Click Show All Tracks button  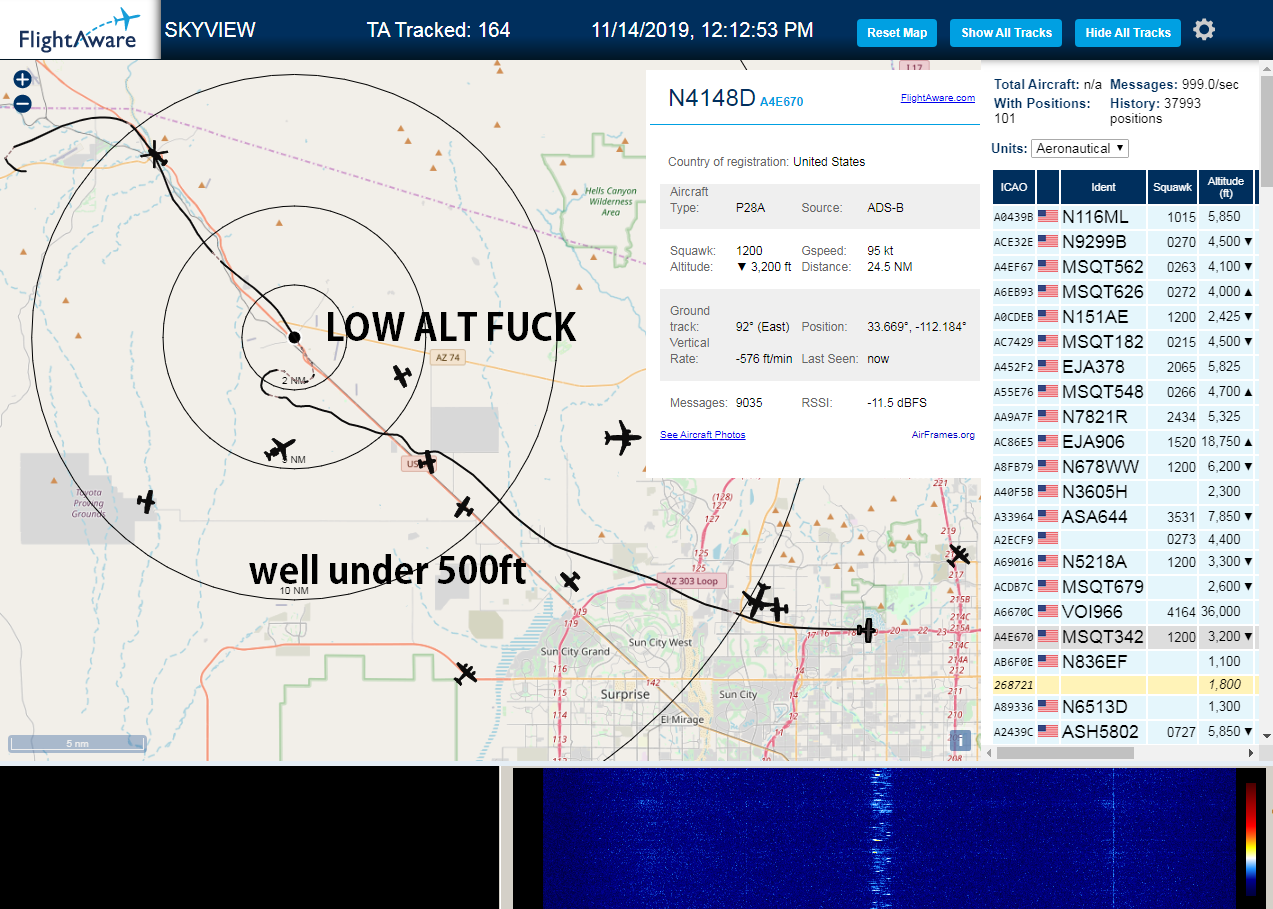(x=1006, y=33)
